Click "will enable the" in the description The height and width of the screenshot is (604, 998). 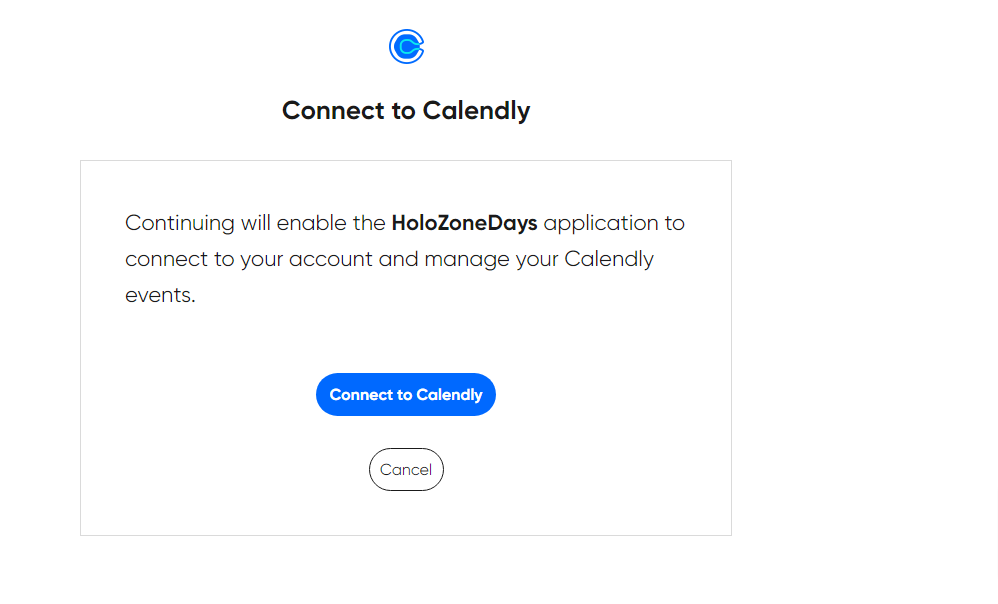click(313, 223)
